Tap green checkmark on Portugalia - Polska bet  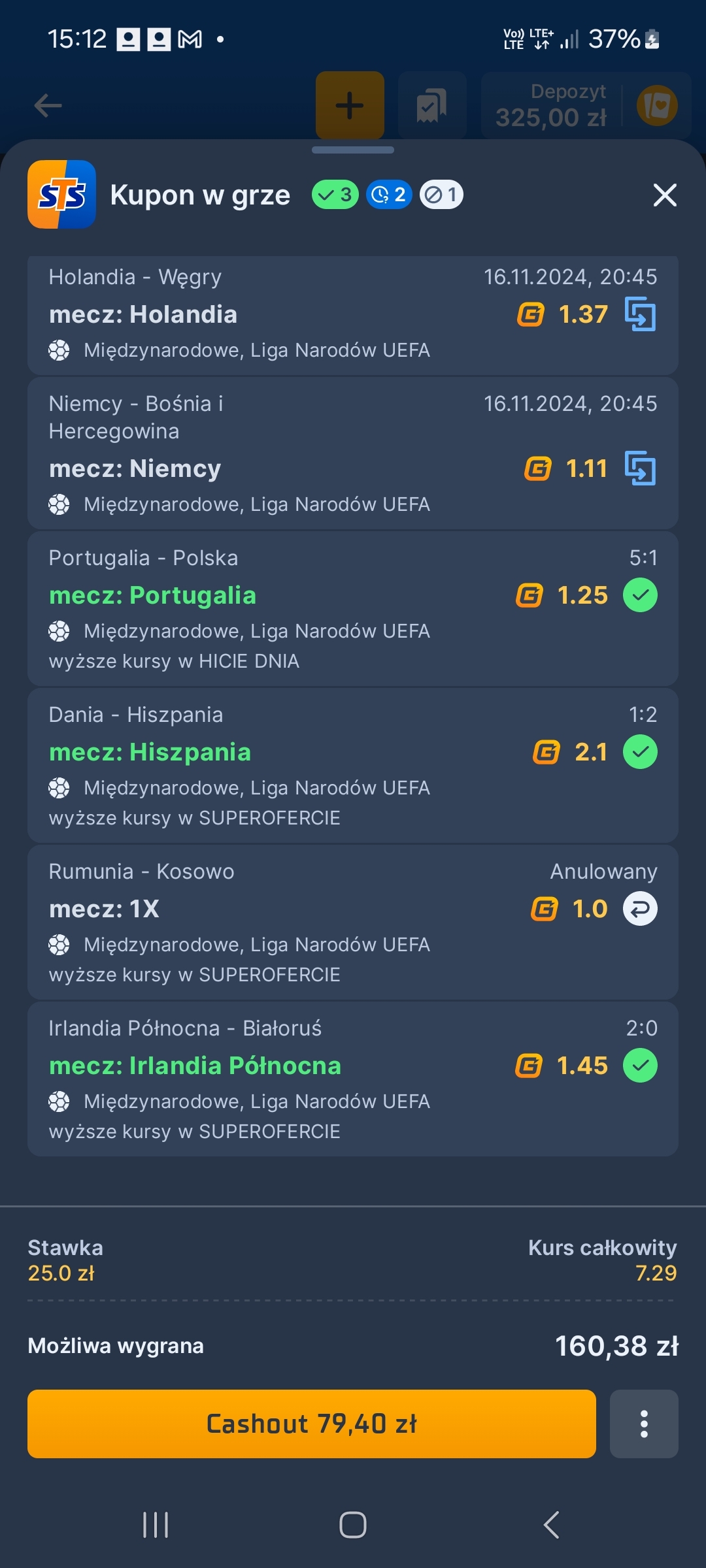coord(640,595)
